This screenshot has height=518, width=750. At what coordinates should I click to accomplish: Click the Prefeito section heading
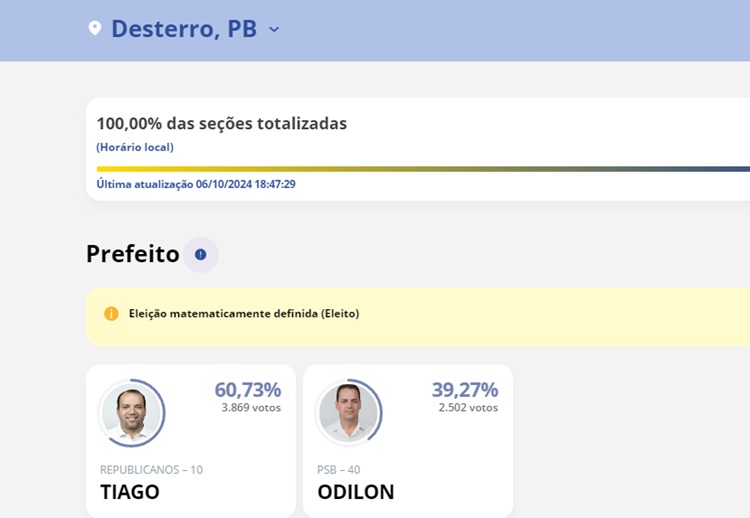133,254
